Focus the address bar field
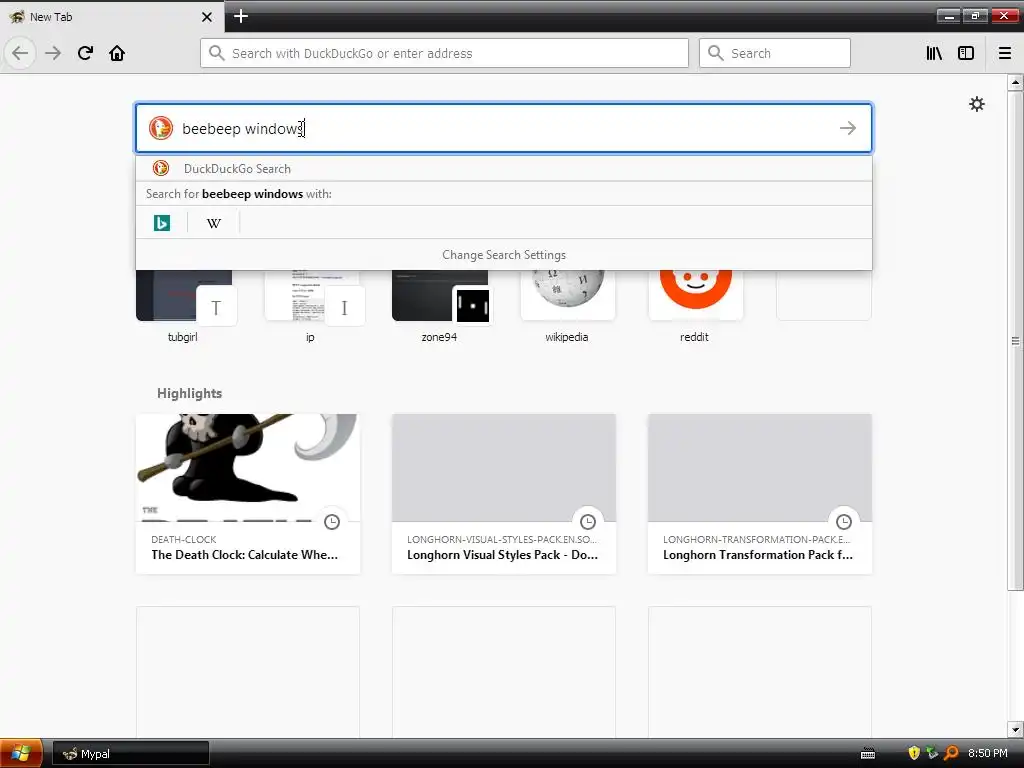This screenshot has width=1024, height=768. pos(444,53)
